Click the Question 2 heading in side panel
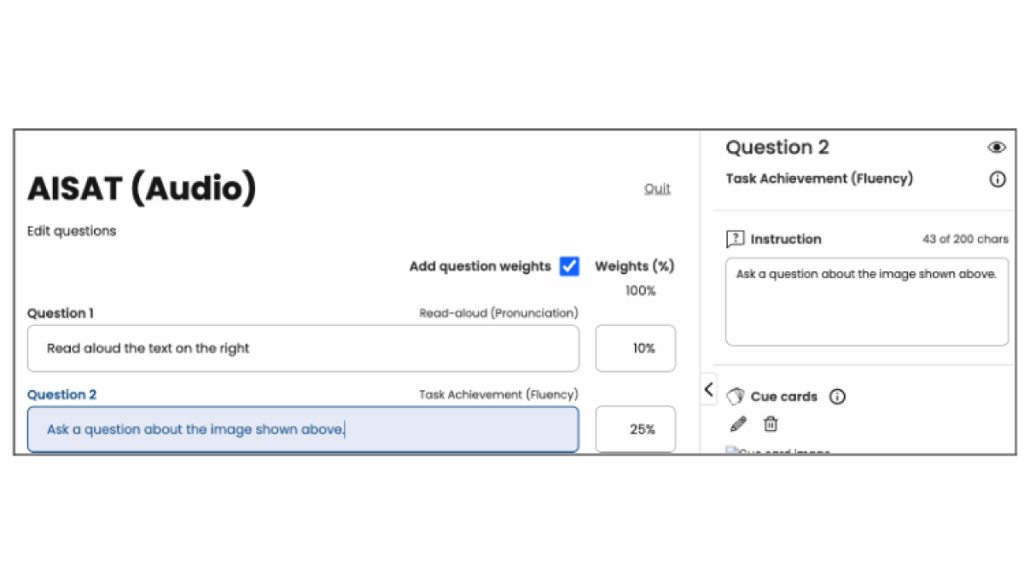The image size is (1024, 576). [777, 148]
